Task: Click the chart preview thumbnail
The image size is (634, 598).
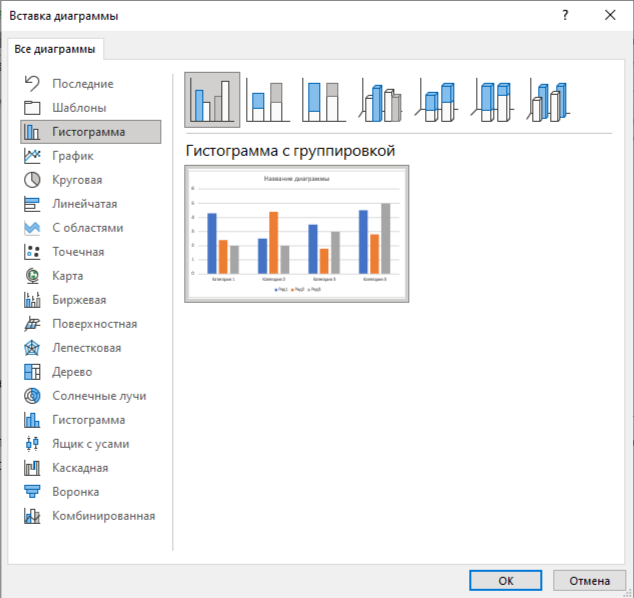Action: (x=296, y=234)
